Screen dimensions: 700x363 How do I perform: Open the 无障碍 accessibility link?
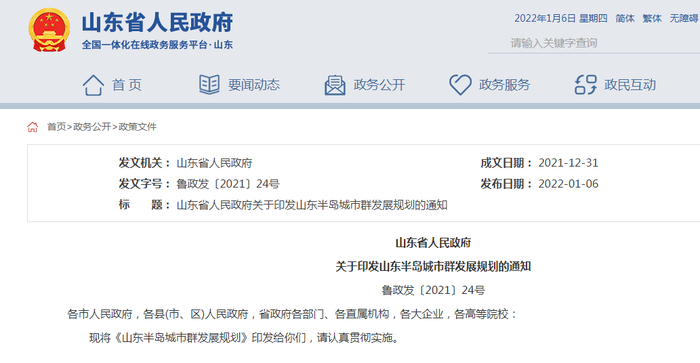684,18
